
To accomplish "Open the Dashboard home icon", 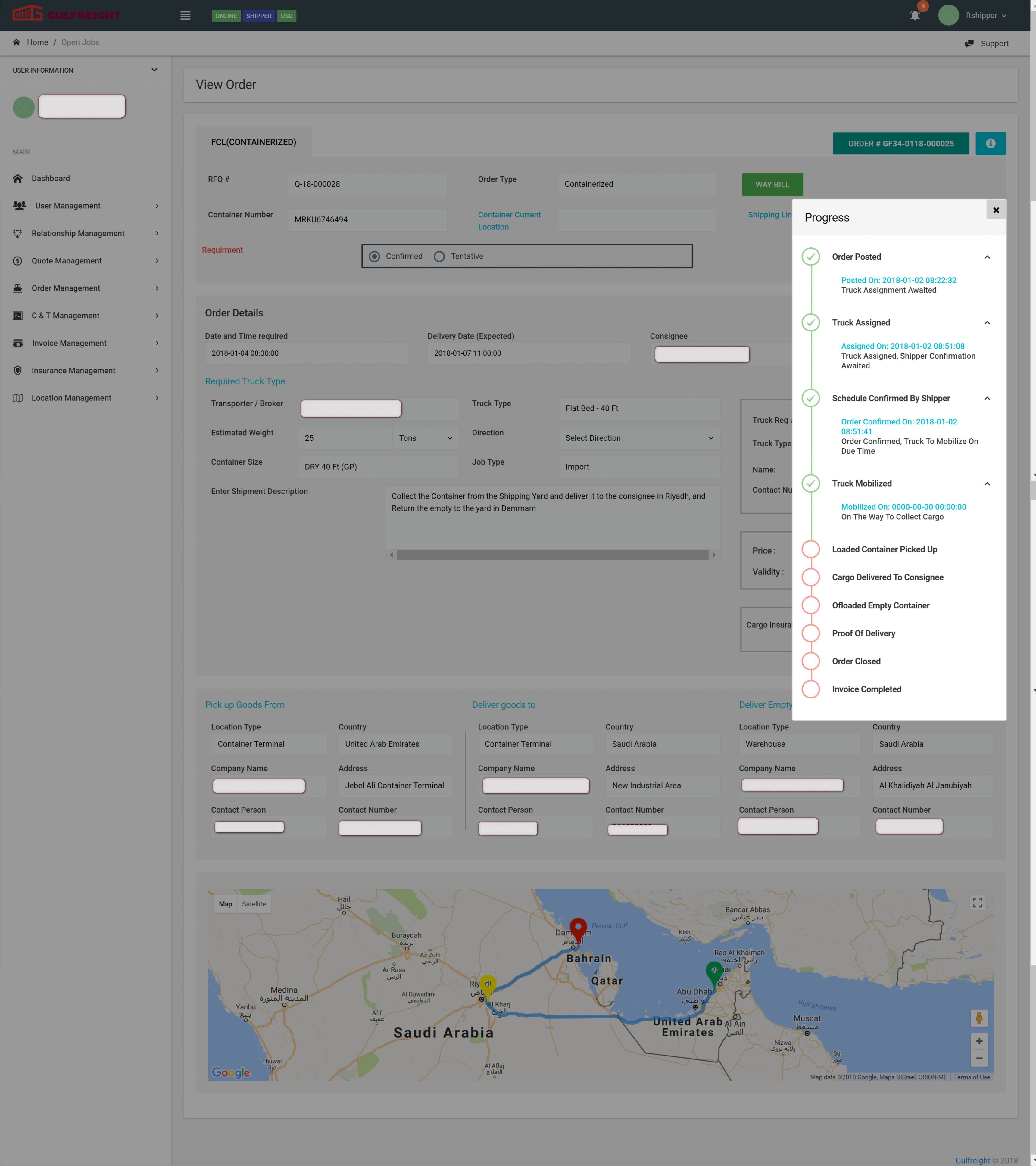I will (x=18, y=179).
